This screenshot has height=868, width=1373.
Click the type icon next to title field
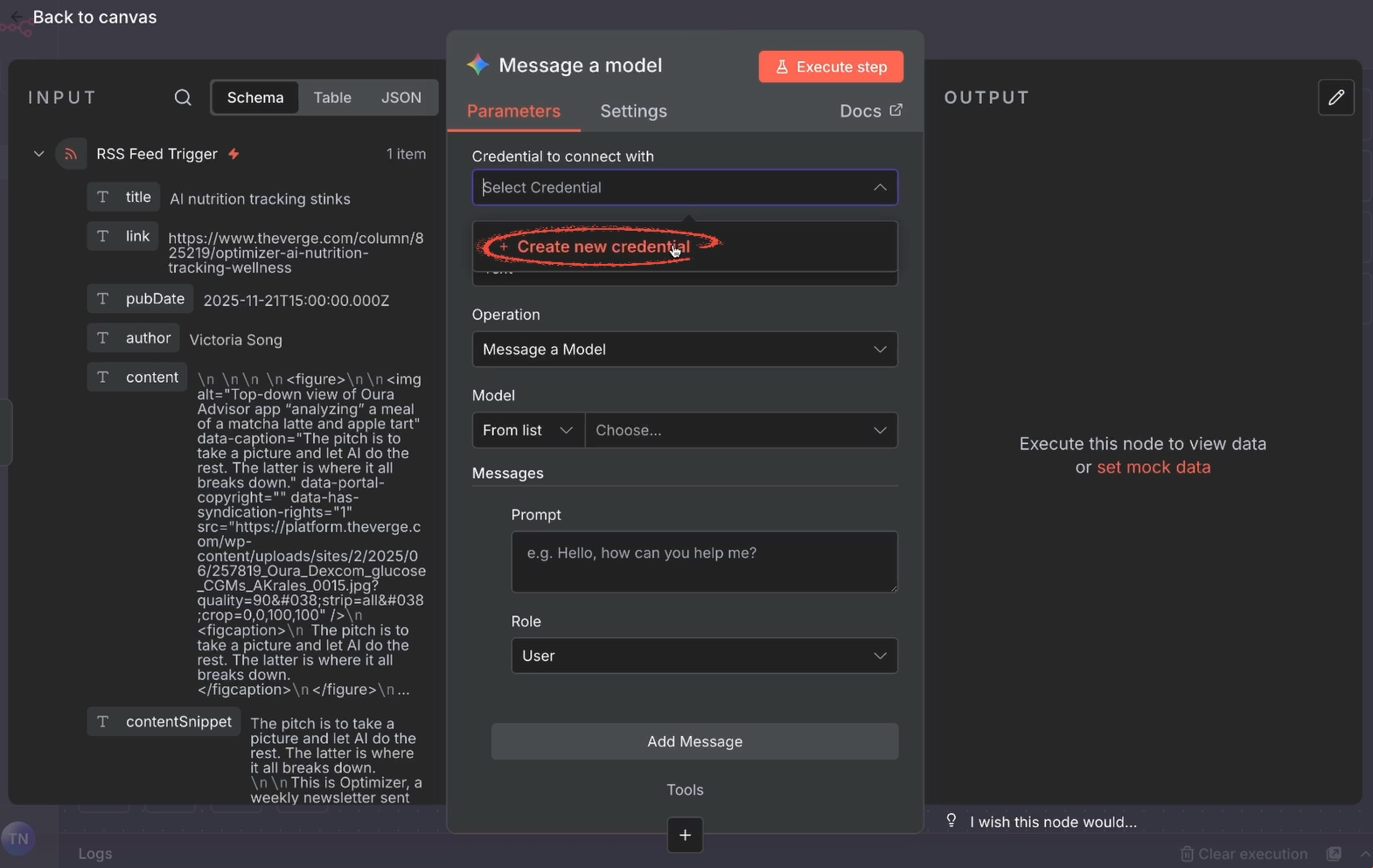(x=103, y=197)
